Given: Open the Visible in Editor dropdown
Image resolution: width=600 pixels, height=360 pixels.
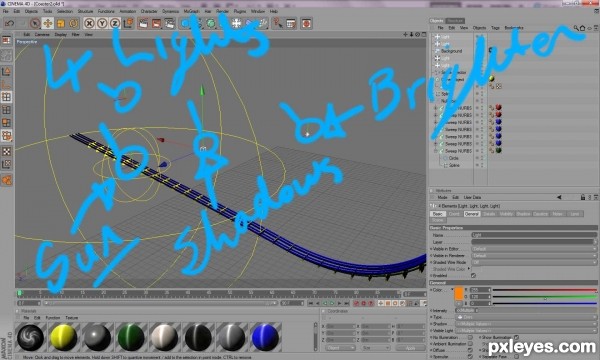Looking at the screenshot, I should [534, 249].
